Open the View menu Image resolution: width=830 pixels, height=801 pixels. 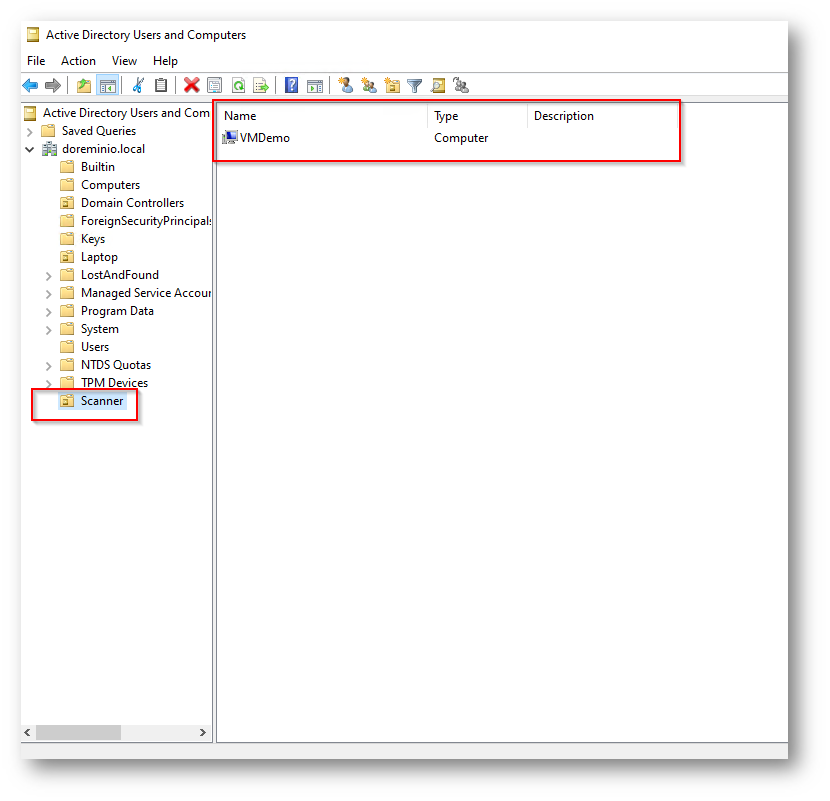[x=124, y=61]
